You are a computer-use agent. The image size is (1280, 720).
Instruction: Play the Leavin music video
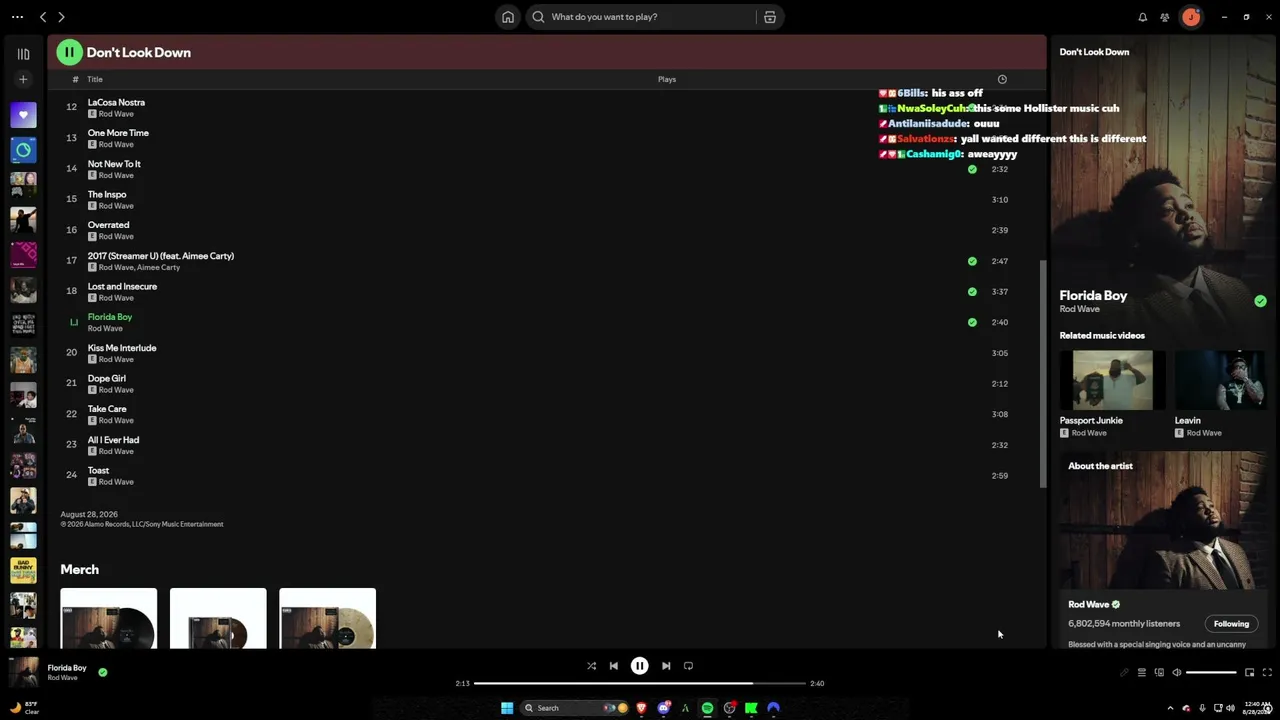[1220, 380]
